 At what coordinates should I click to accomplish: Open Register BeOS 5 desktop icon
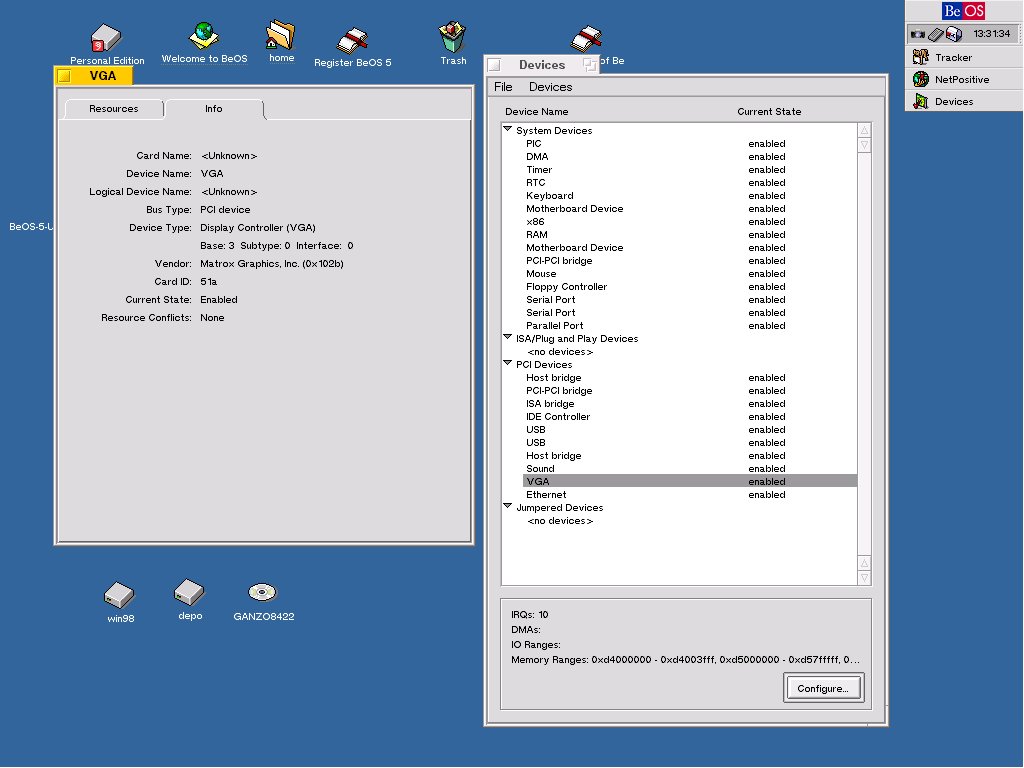pyautogui.click(x=352, y=40)
